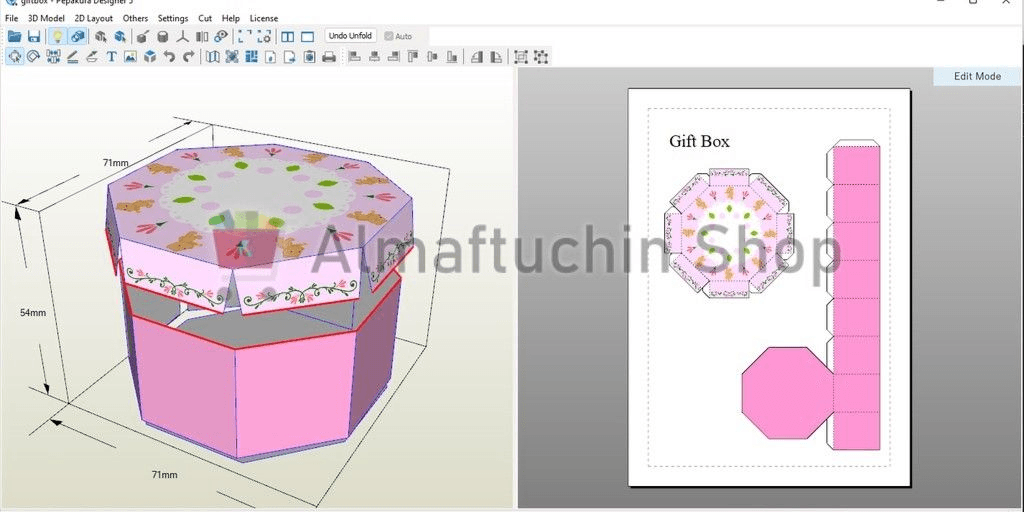Toggle the texture display icon beside the bulb
Screen dimensions: 1024x512
pyautogui.click(x=77, y=37)
